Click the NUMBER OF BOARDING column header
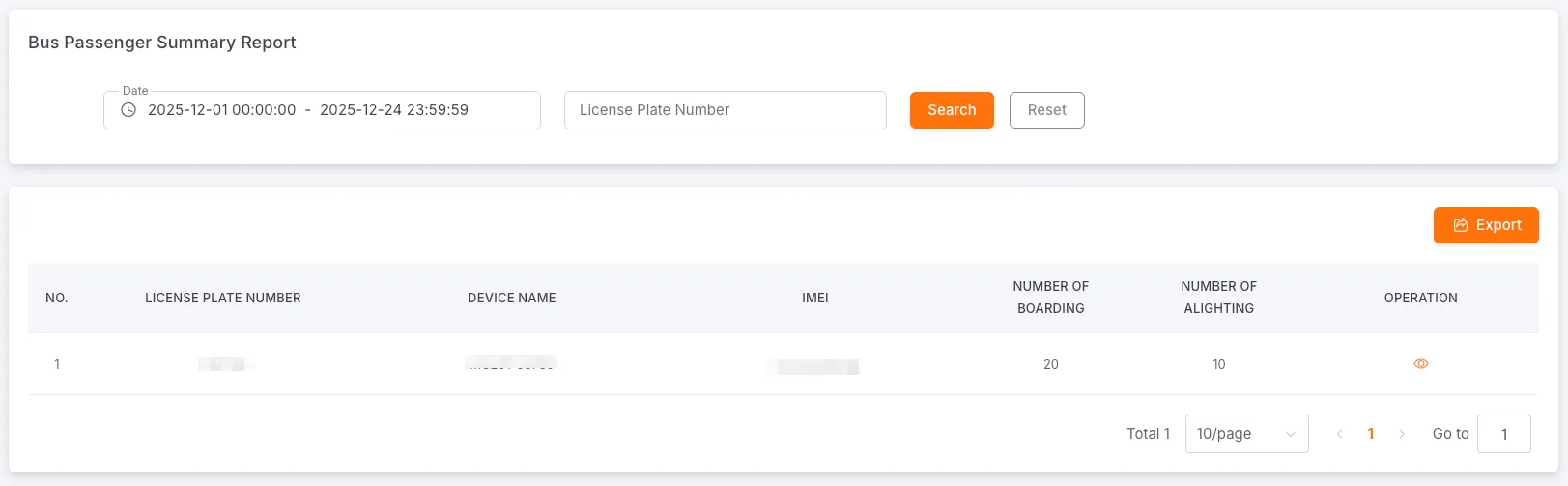The height and width of the screenshot is (486, 1568). coord(1050,298)
